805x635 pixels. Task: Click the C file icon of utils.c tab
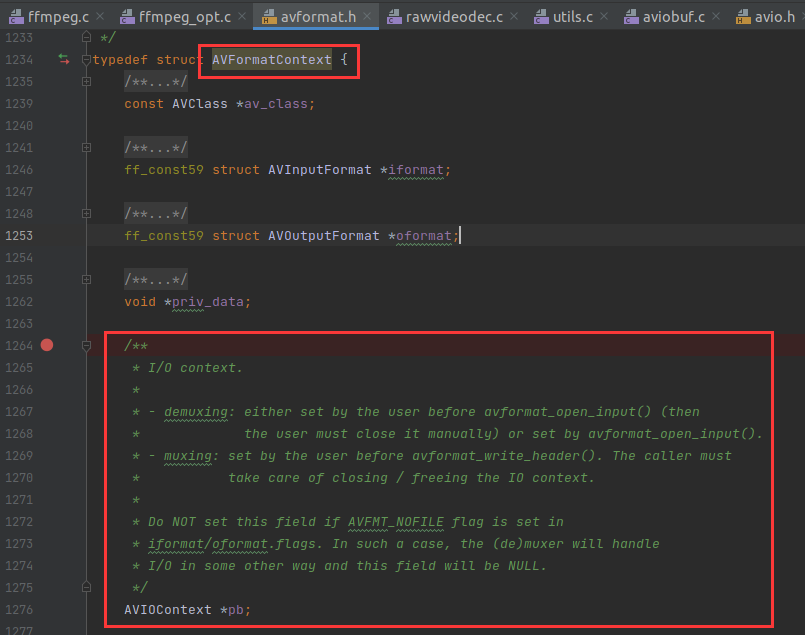pyautogui.click(x=541, y=17)
